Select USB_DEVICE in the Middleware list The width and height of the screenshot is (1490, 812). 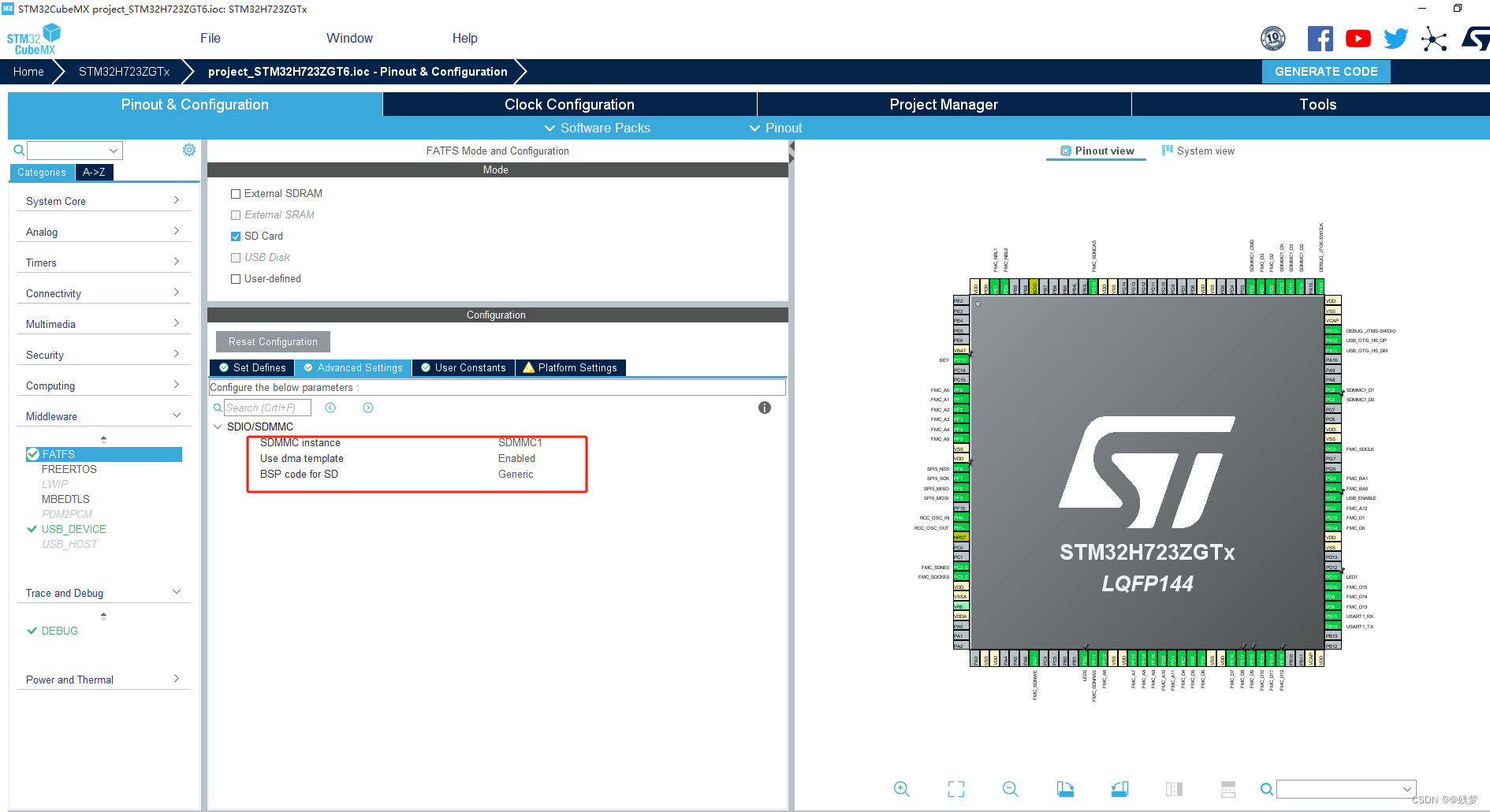click(74, 529)
